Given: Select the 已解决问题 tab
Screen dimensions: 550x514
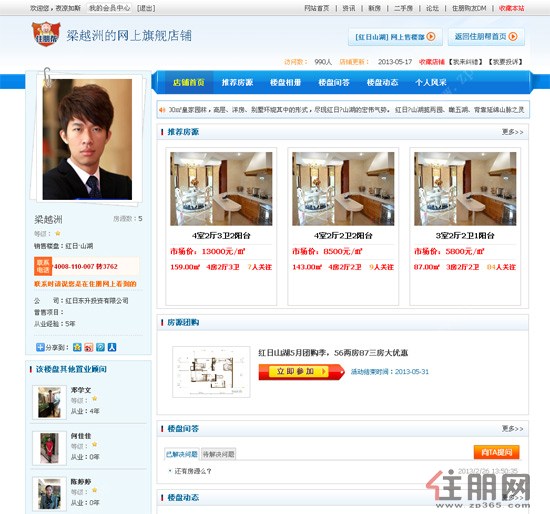Looking at the screenshot, I should [x=182, y=454].
